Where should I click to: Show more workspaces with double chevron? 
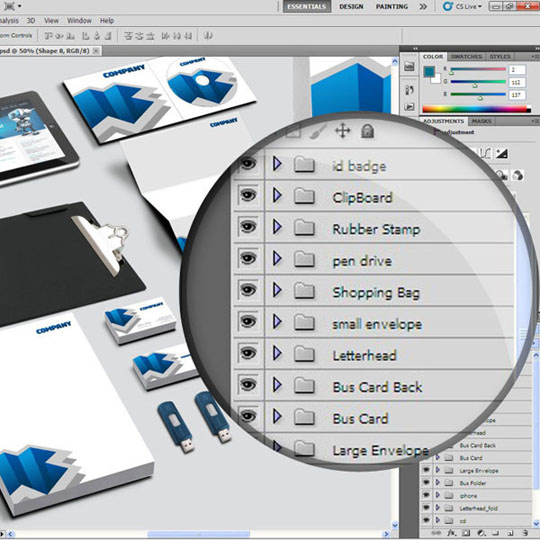(423, 7)
